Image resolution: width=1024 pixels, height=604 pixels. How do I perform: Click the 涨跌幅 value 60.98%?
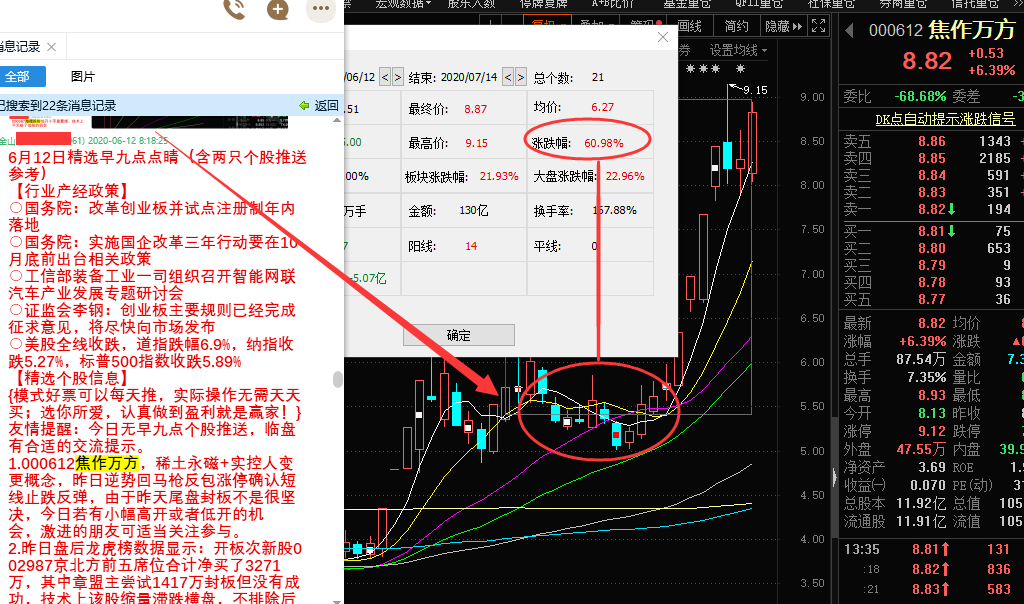click(x=603, y=143)
